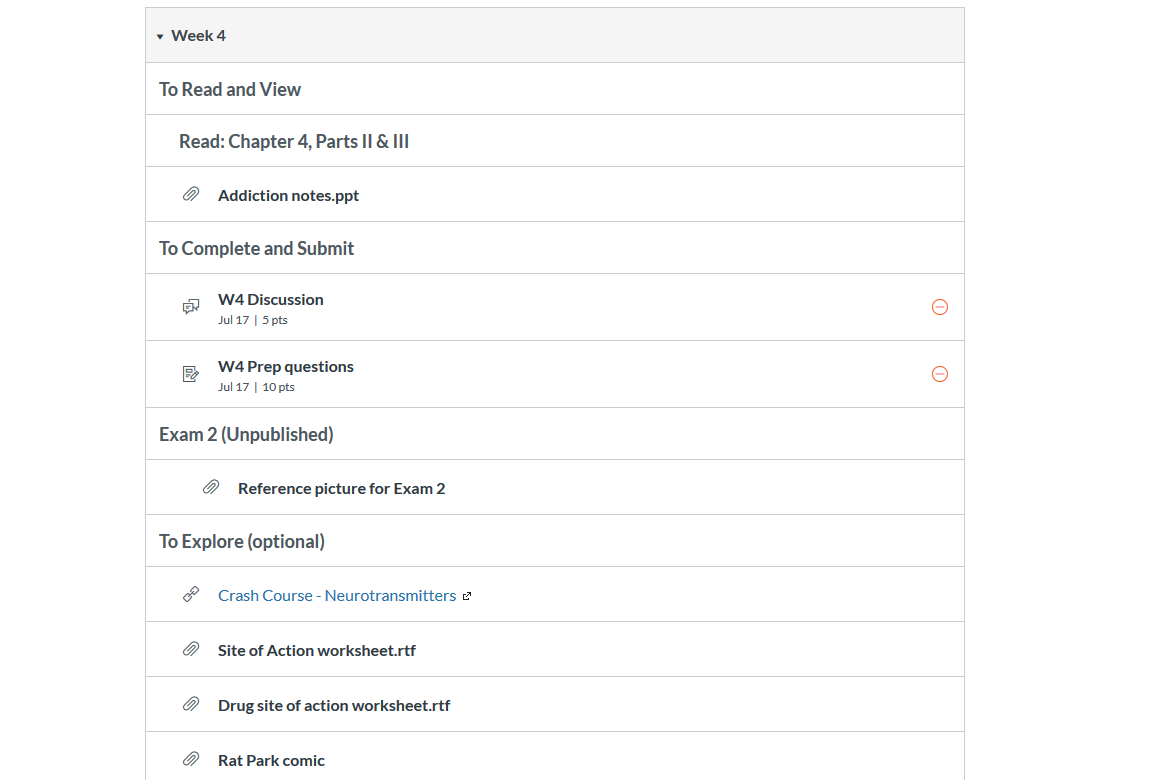Screen dimensions: 1170x780
Task: Click the paperclip icon beside Drug site of action worksheet.rtf
Action: point(191,704)
